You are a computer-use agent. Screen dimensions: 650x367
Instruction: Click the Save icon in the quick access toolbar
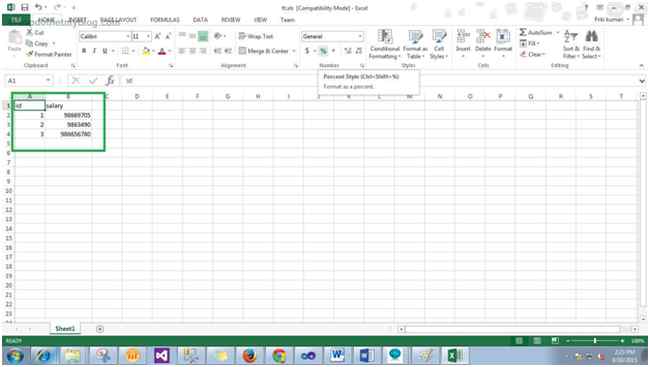click(x=24, y=7)
